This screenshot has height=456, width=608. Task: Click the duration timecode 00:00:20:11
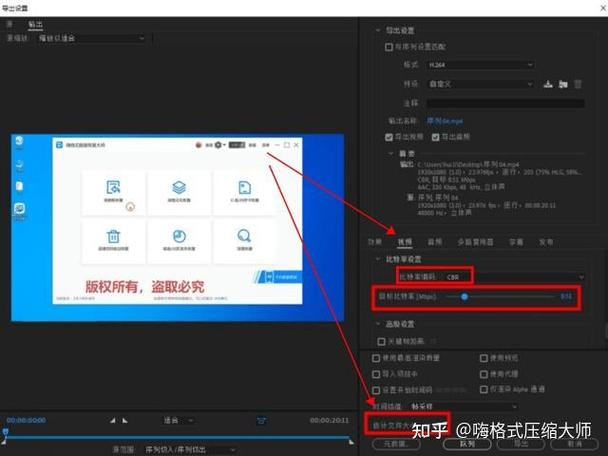(329, 420)
